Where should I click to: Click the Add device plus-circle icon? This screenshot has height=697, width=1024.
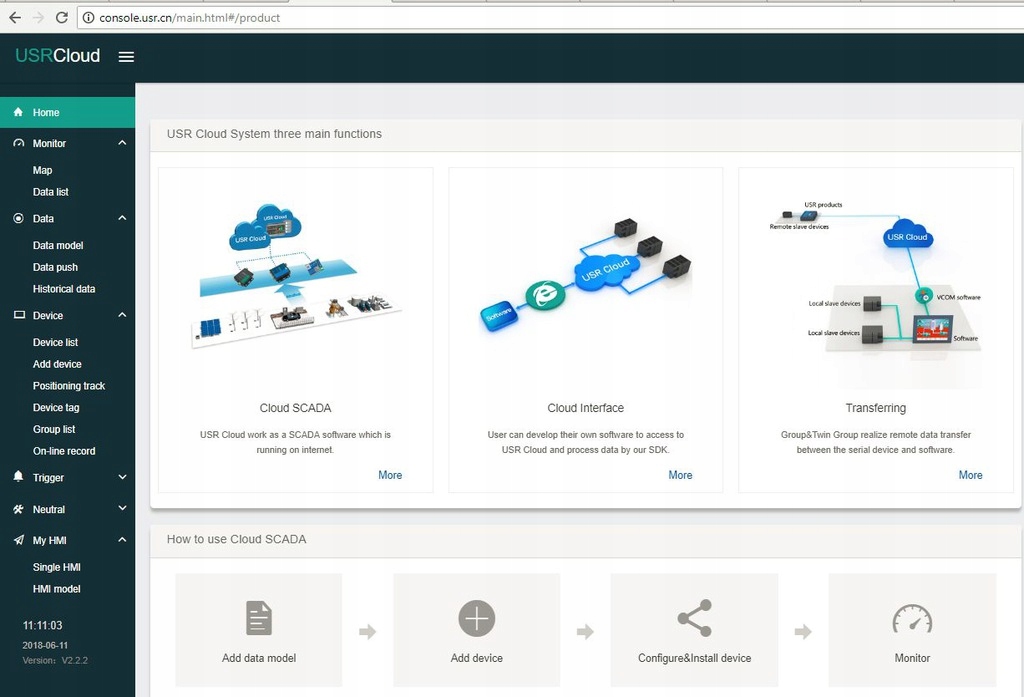click(x=477, y=618)
